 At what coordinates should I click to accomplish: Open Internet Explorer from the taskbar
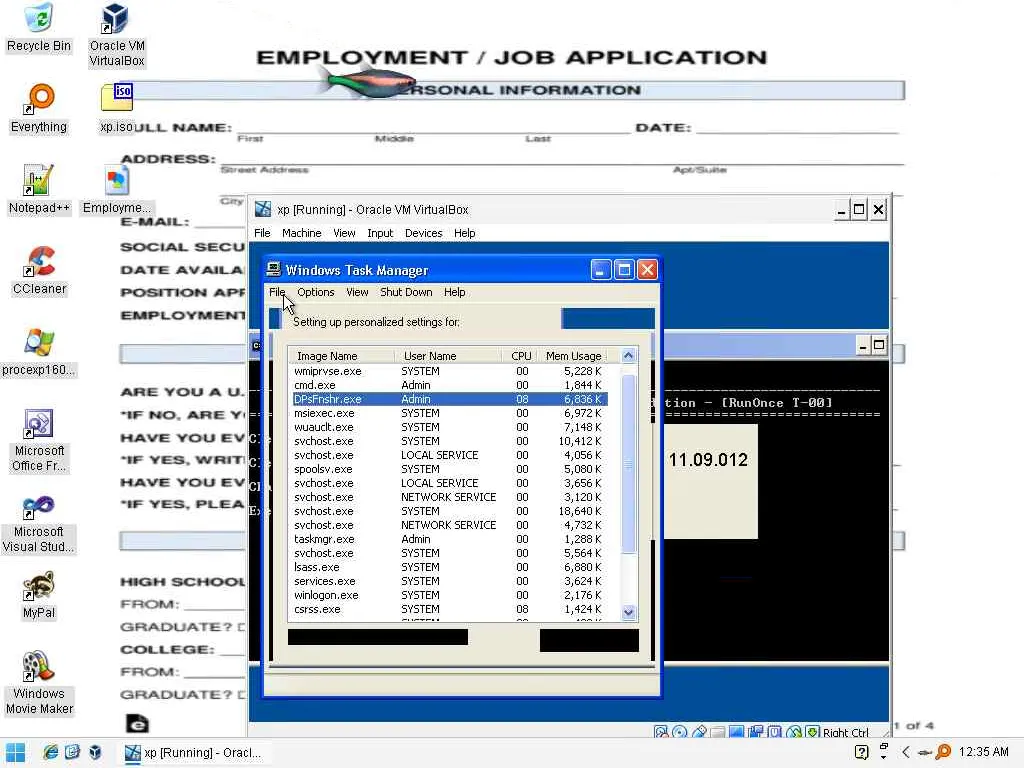(50, 752)
